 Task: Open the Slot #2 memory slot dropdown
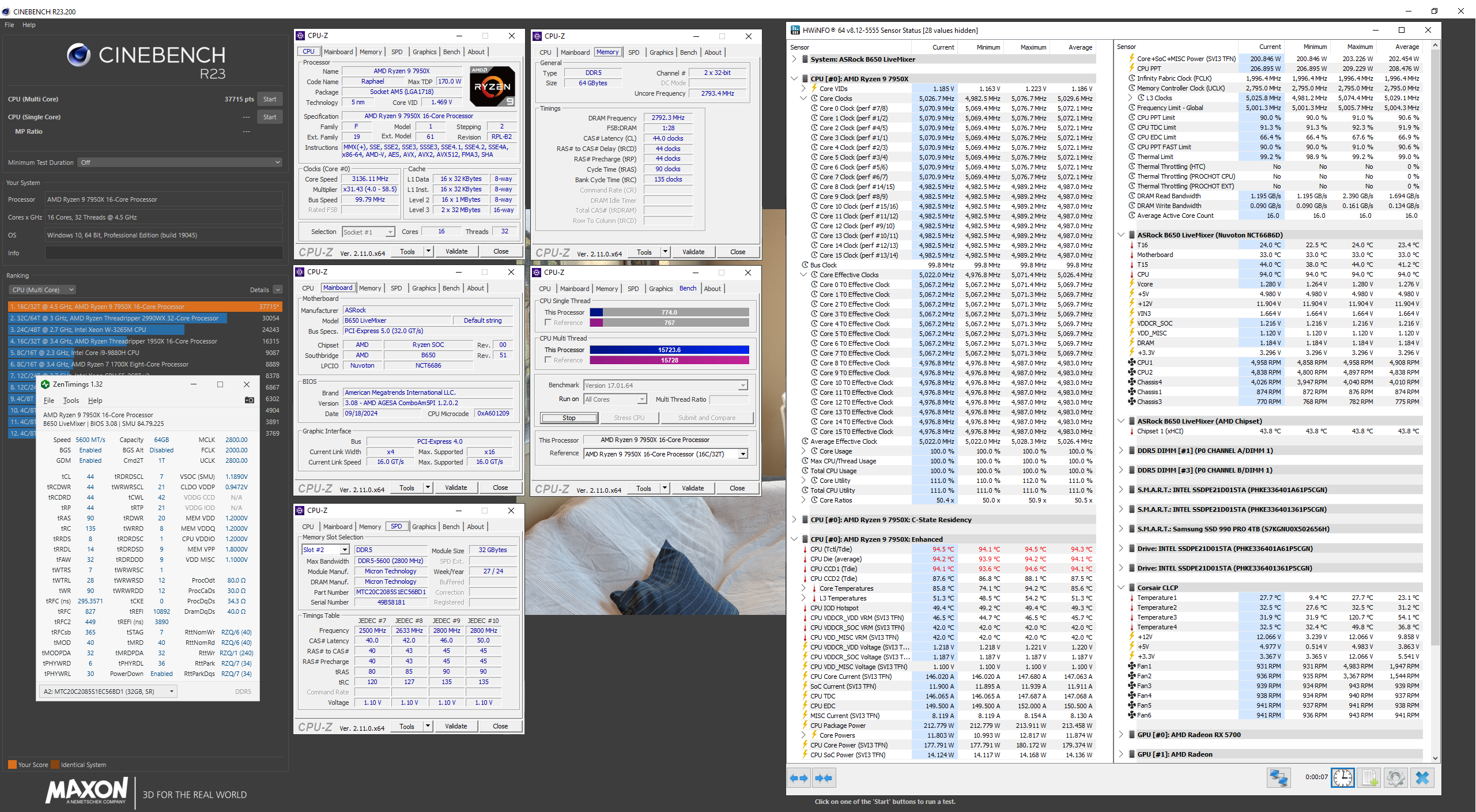[x=326, y=550]
